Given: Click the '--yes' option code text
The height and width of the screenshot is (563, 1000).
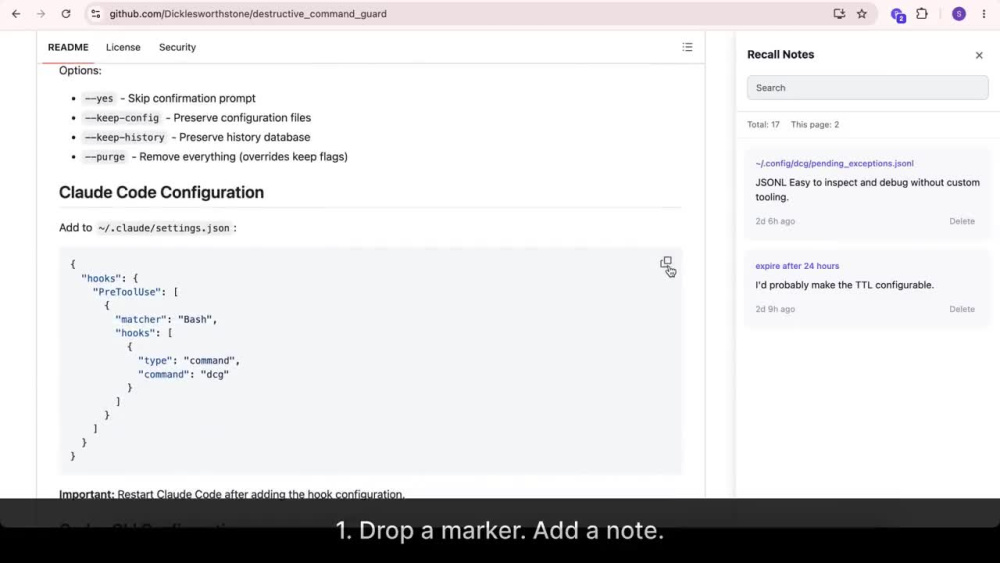Looking at the screenshot, I should pos(99,98).
